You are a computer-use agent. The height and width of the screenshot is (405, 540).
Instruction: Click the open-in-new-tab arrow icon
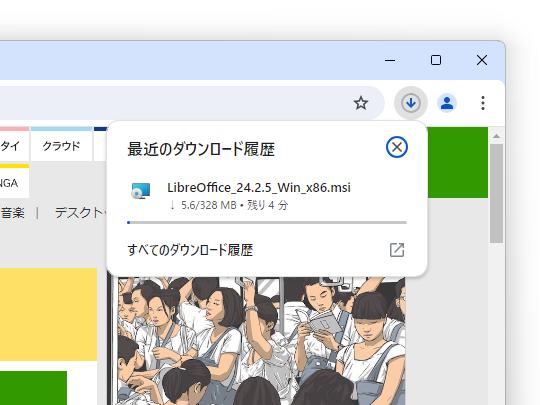pos(397,250)
